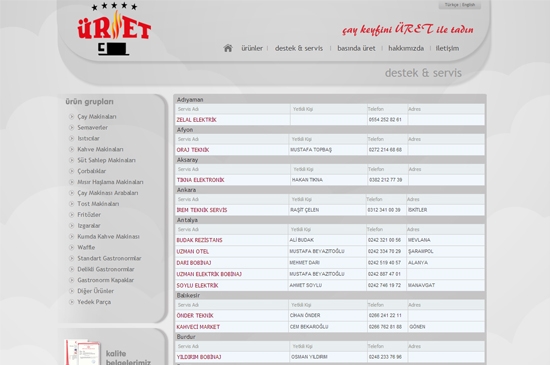This screenshot has height=365, width=550.
Task: Open ORAJ TEKNİK service entry
Action: coord(193,150)
